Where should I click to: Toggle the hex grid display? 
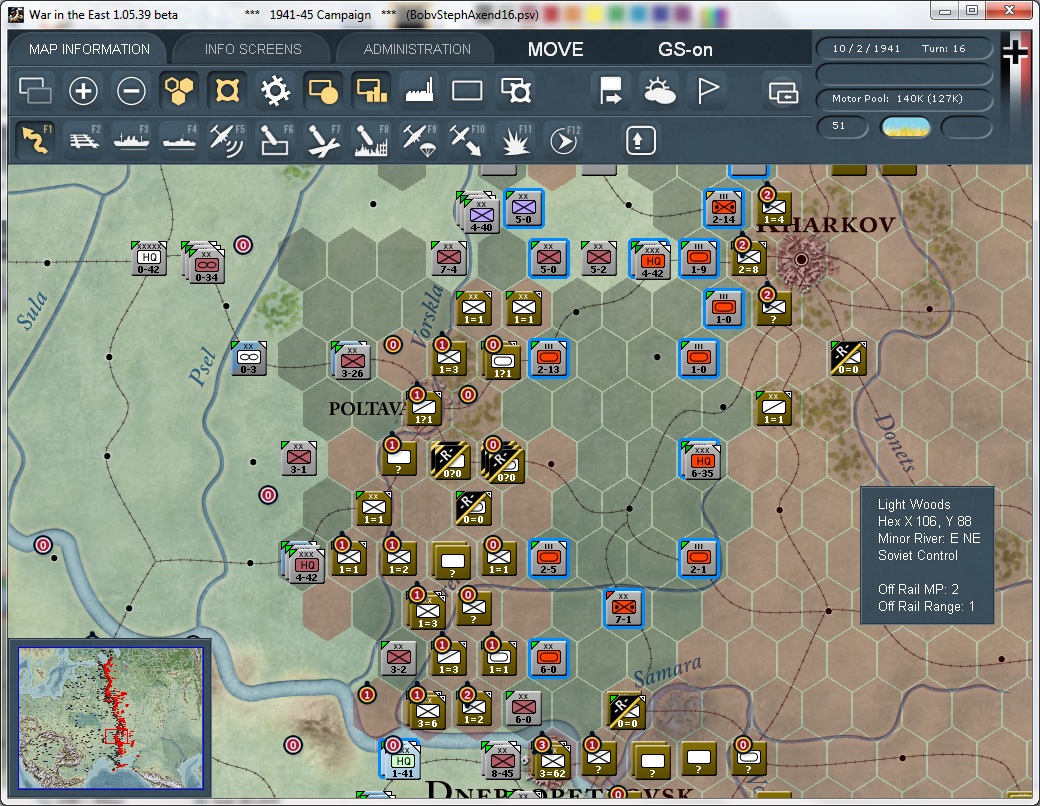pos(179,91)
